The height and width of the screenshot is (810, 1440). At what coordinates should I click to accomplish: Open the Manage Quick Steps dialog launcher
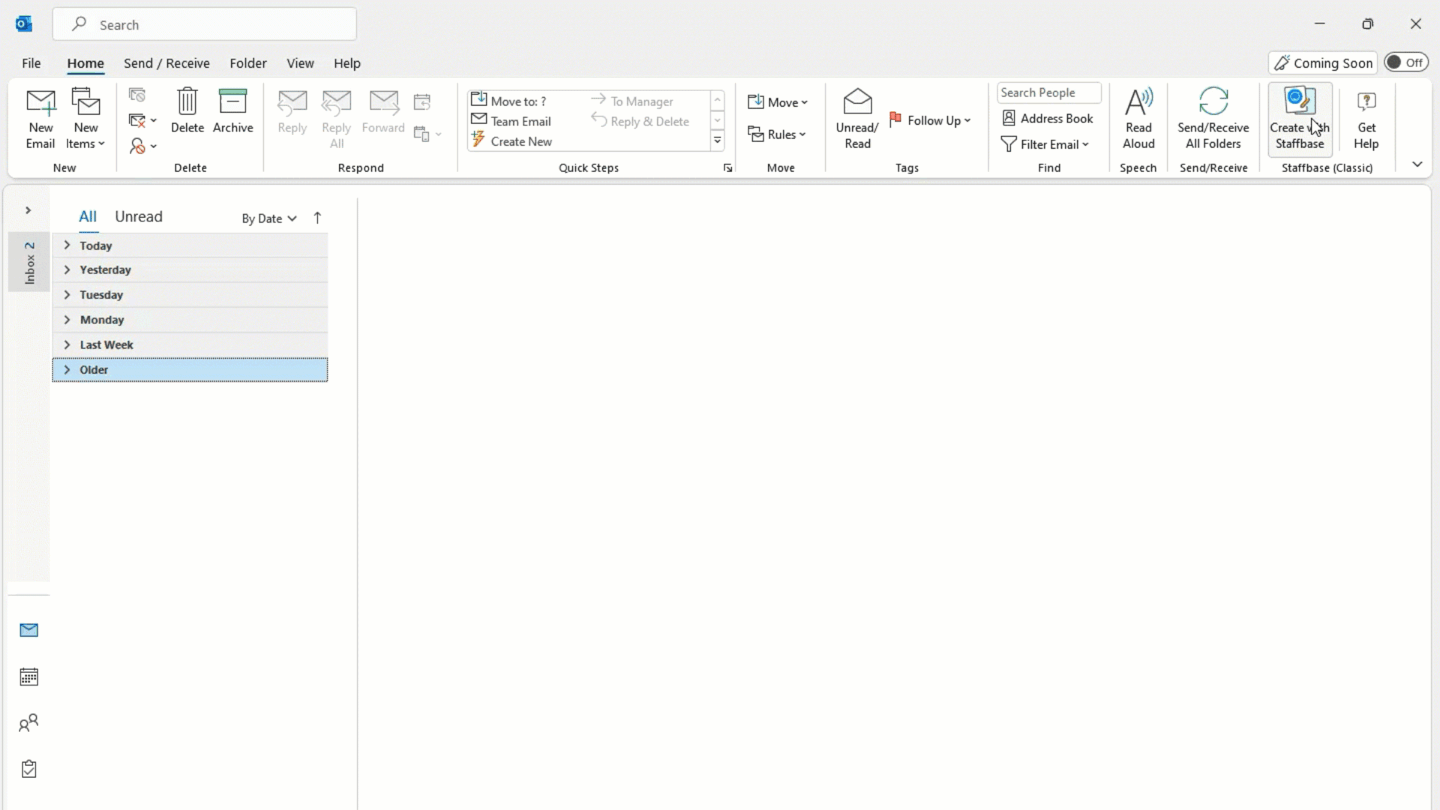pyautogui.click(x=728, y=168)
